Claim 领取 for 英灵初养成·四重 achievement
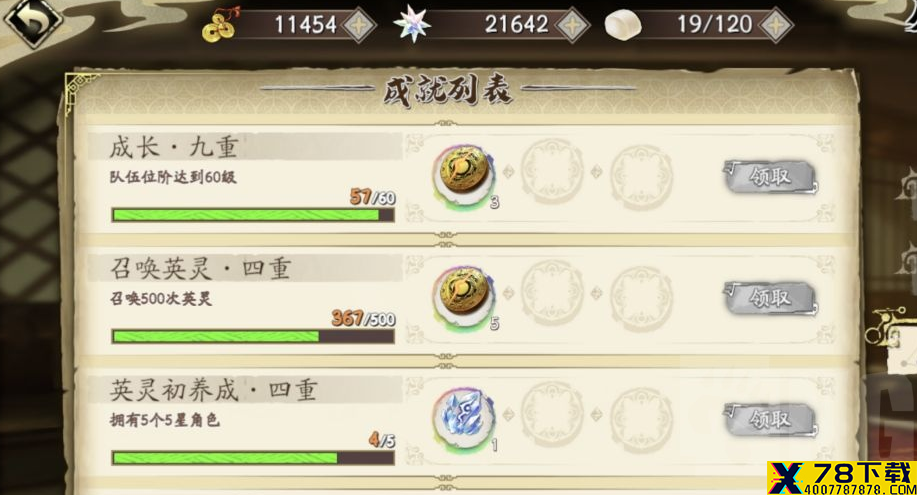This screenshot has height=495, width=917. coord(770,419)
